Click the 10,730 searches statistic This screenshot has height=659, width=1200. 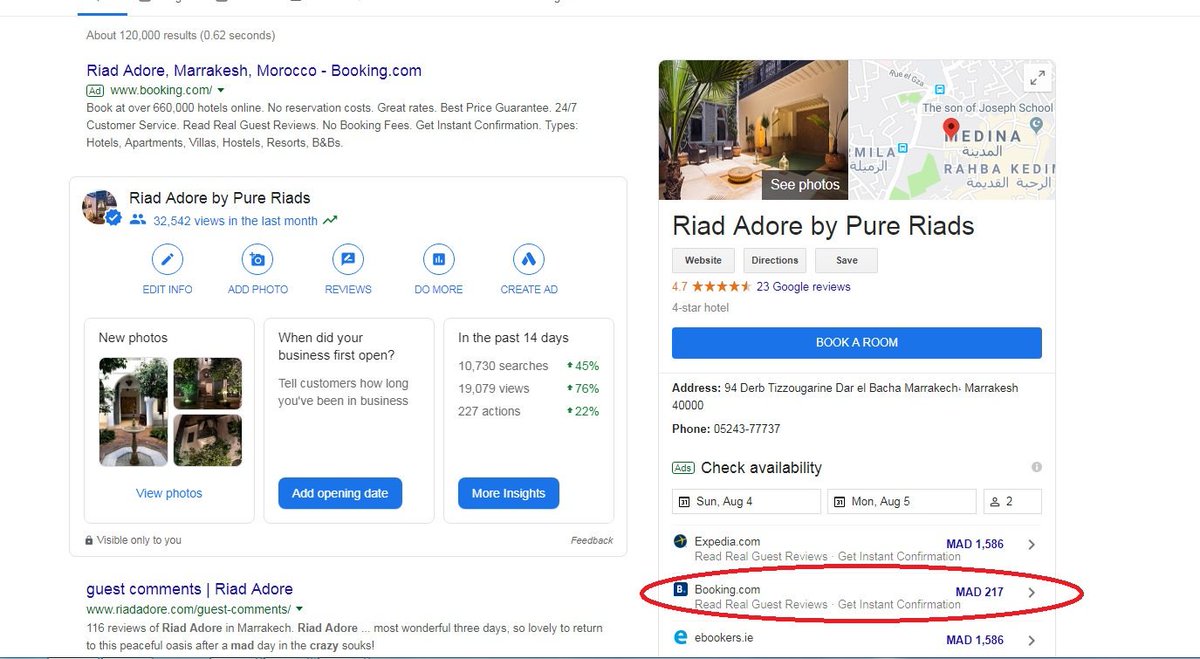503,366
